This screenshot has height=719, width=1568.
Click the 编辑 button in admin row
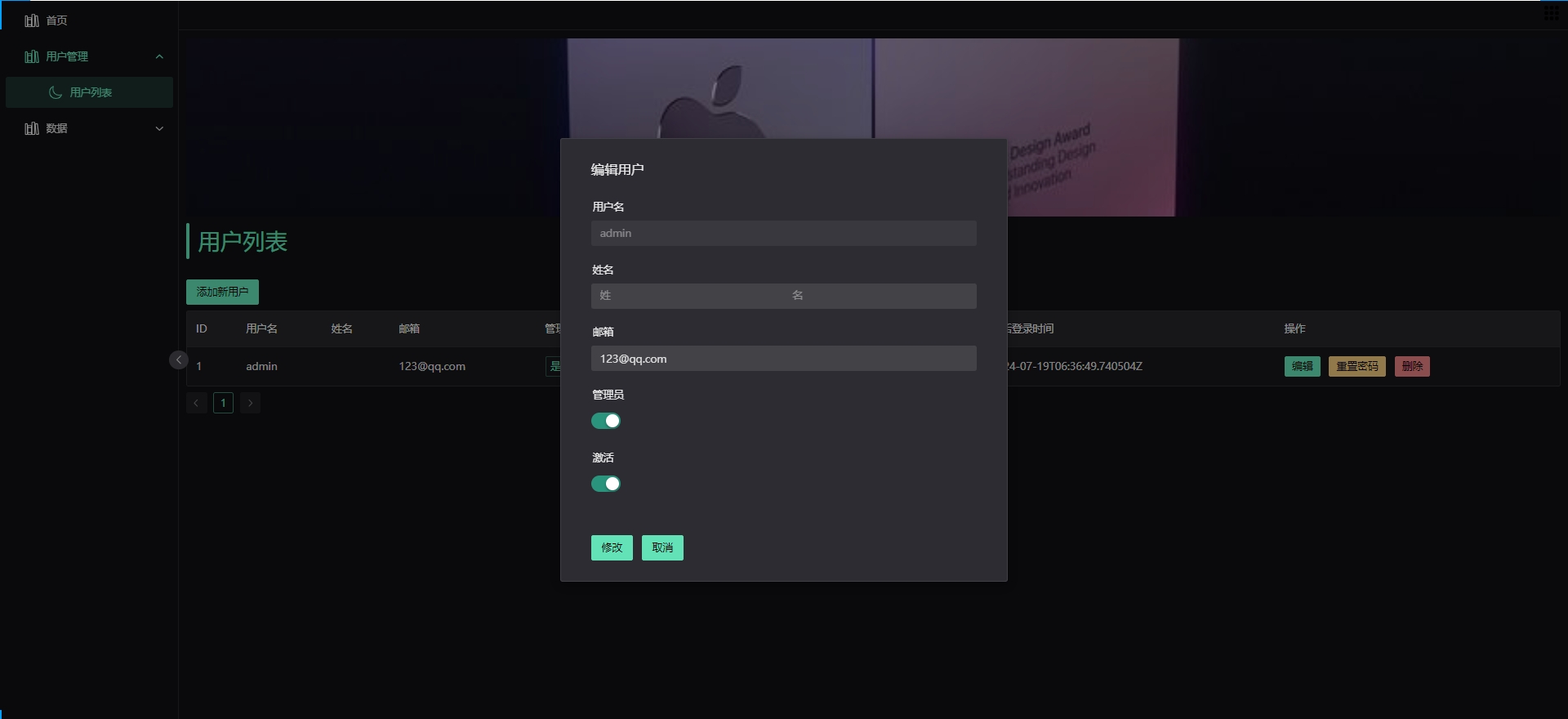pos(1303,366)
